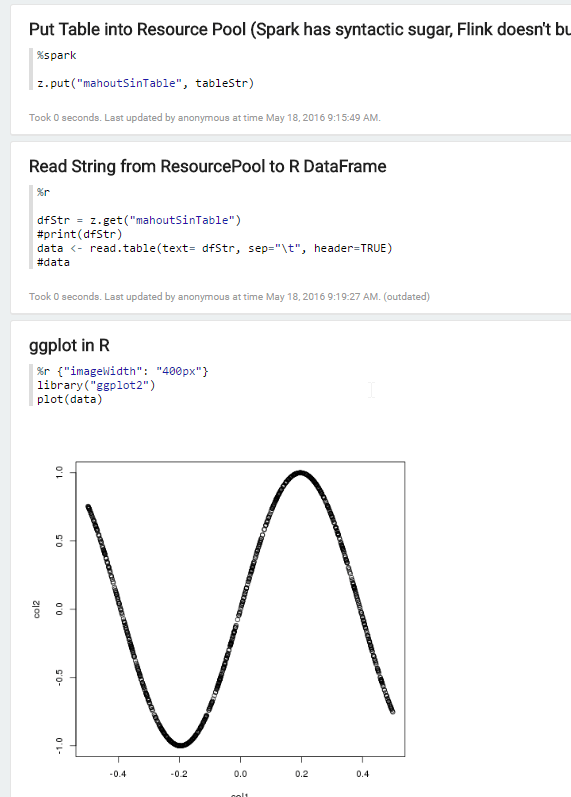Select the "Read String from ResourcePool to R DataFrame" title
This screenshot has width=571, height=797.
[207, 167]
